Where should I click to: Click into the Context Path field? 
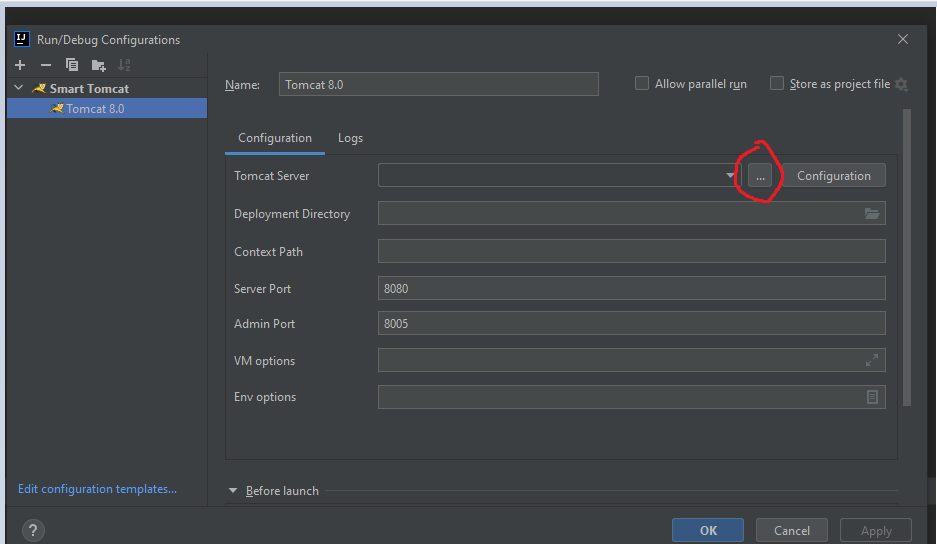pyautogui.click(x=632, y=252)
